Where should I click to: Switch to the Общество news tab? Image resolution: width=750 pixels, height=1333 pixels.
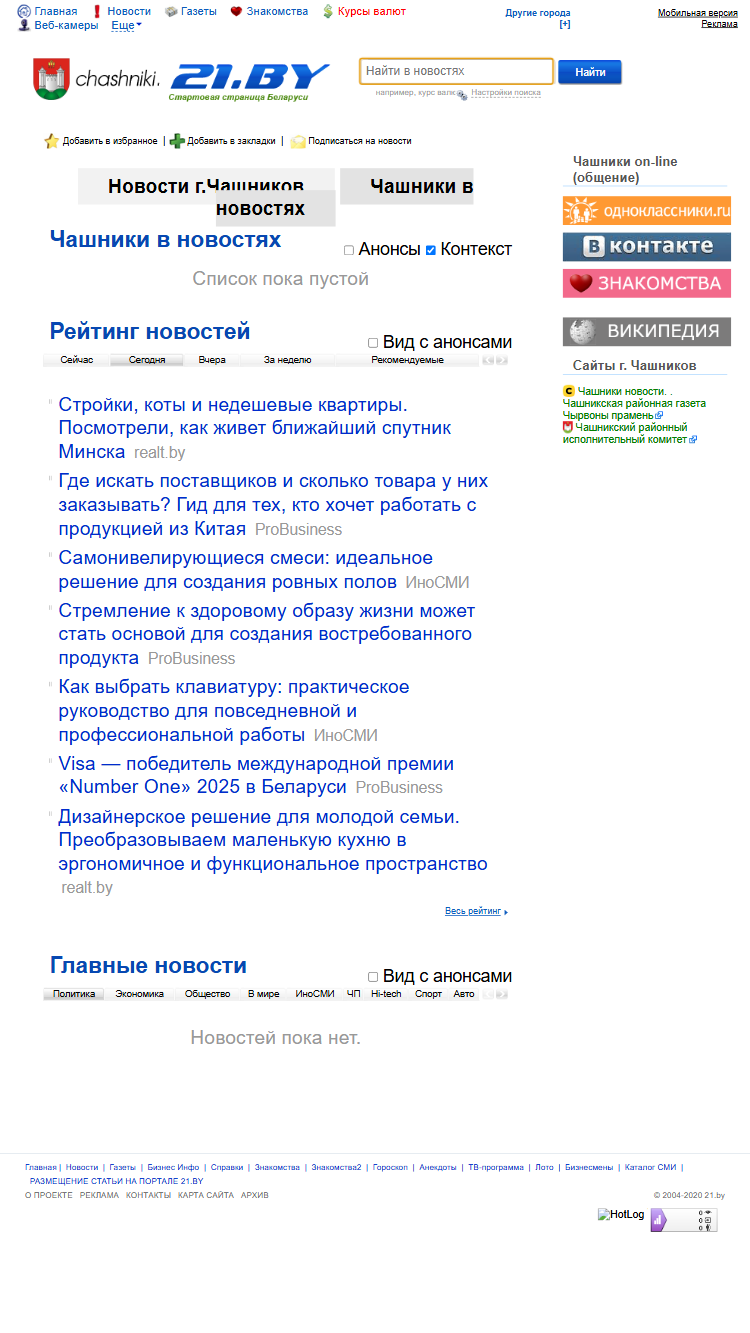(208, 994)
